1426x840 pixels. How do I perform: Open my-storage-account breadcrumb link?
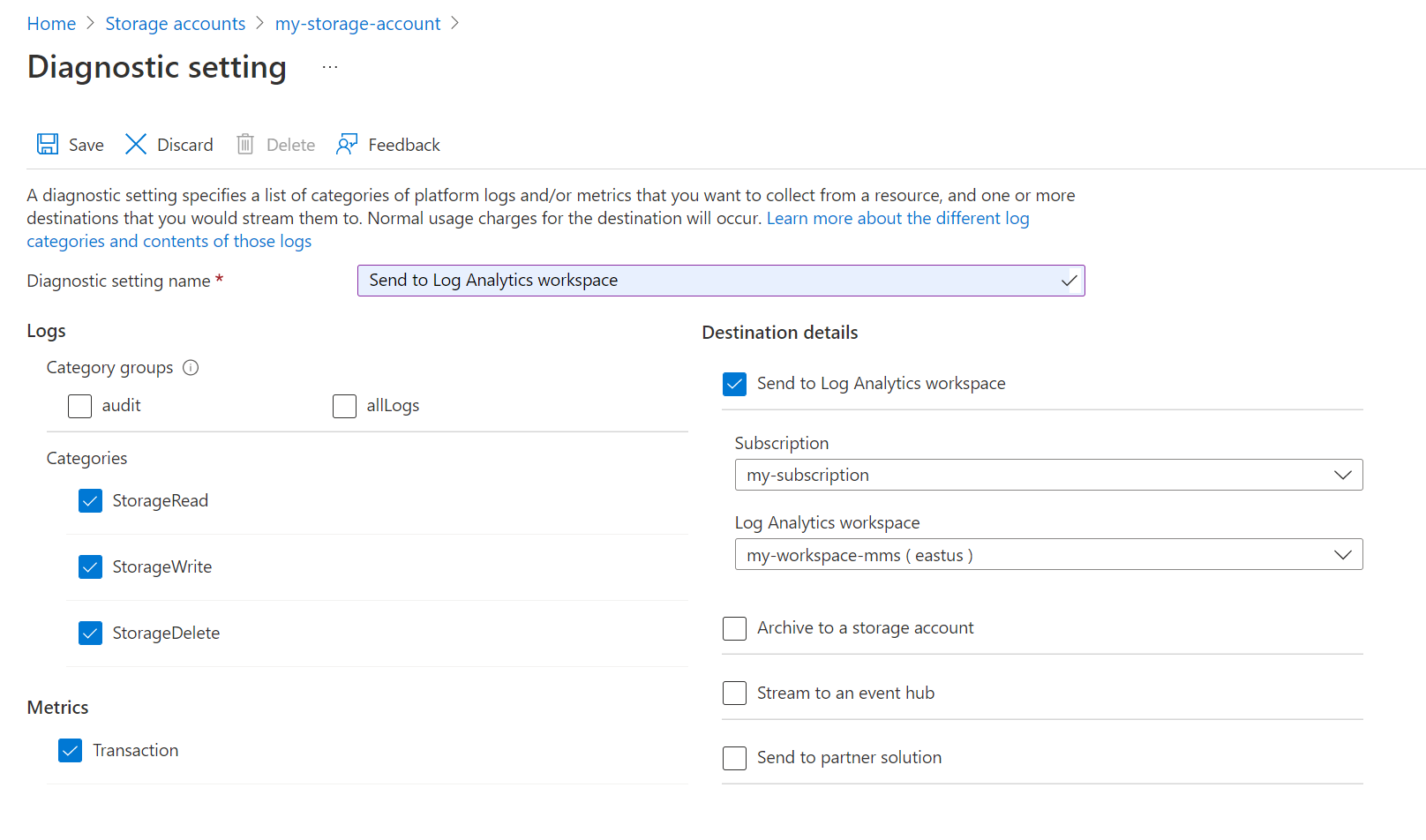(x=357, y=24)
